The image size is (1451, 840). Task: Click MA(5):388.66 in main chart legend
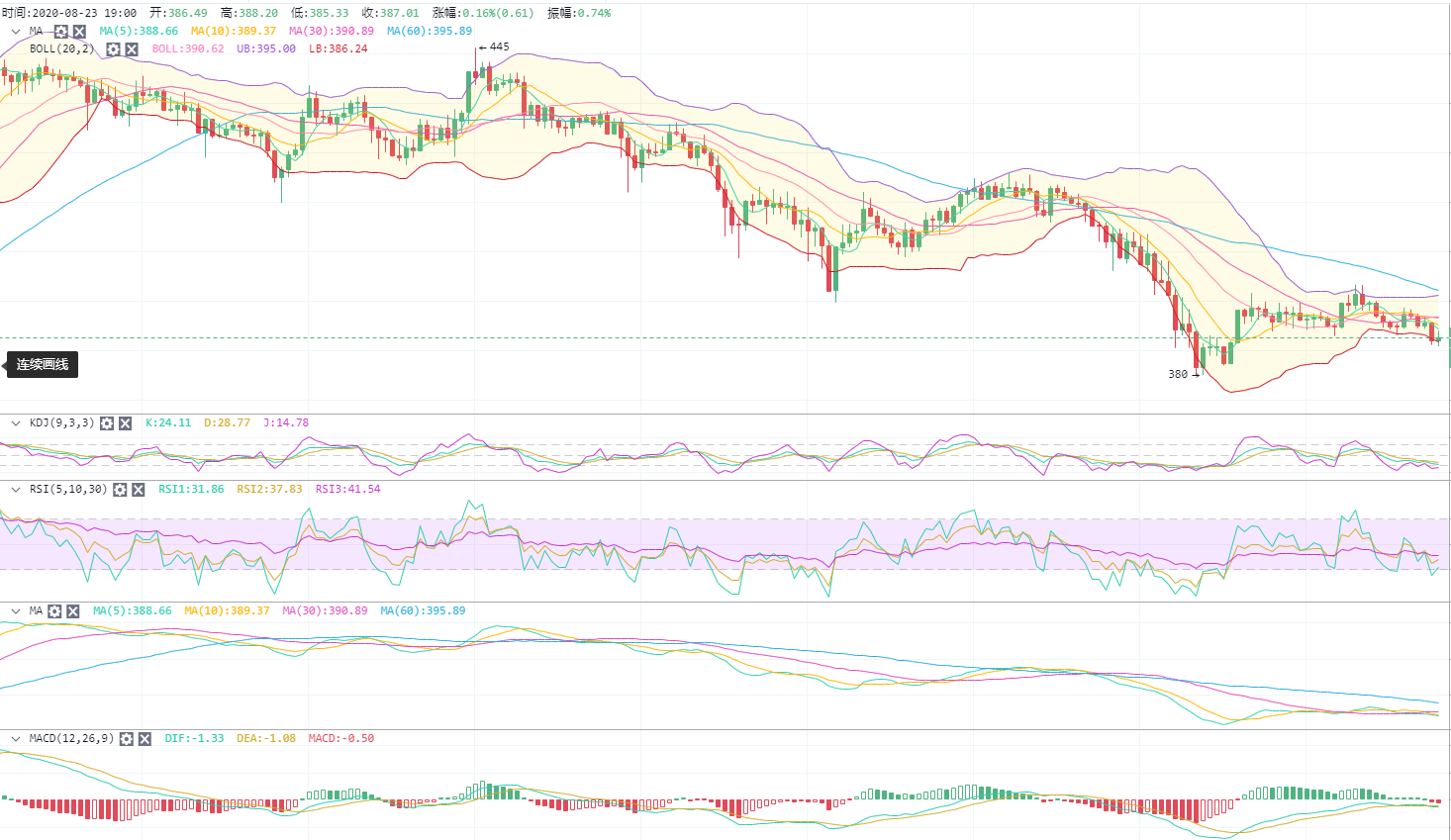[x=139, y=32]
